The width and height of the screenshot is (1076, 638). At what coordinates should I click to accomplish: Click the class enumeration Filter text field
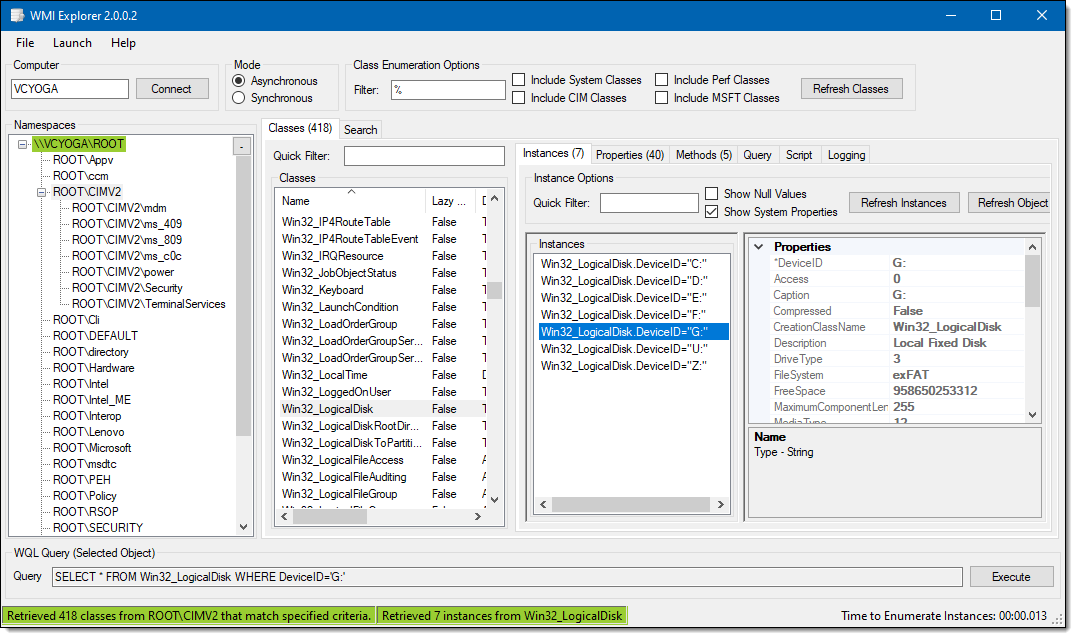coord(447,90)
